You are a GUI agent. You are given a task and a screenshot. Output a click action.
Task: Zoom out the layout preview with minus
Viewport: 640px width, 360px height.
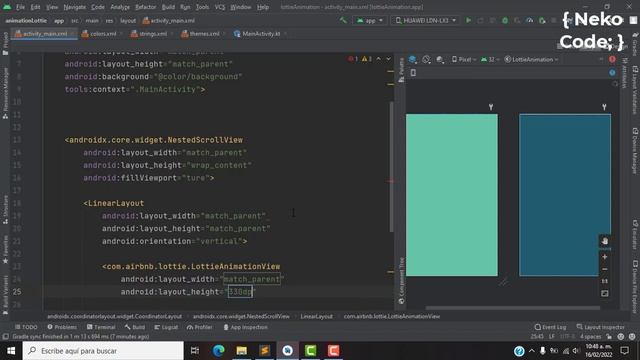pyautogui.click(x=605, y=269)
